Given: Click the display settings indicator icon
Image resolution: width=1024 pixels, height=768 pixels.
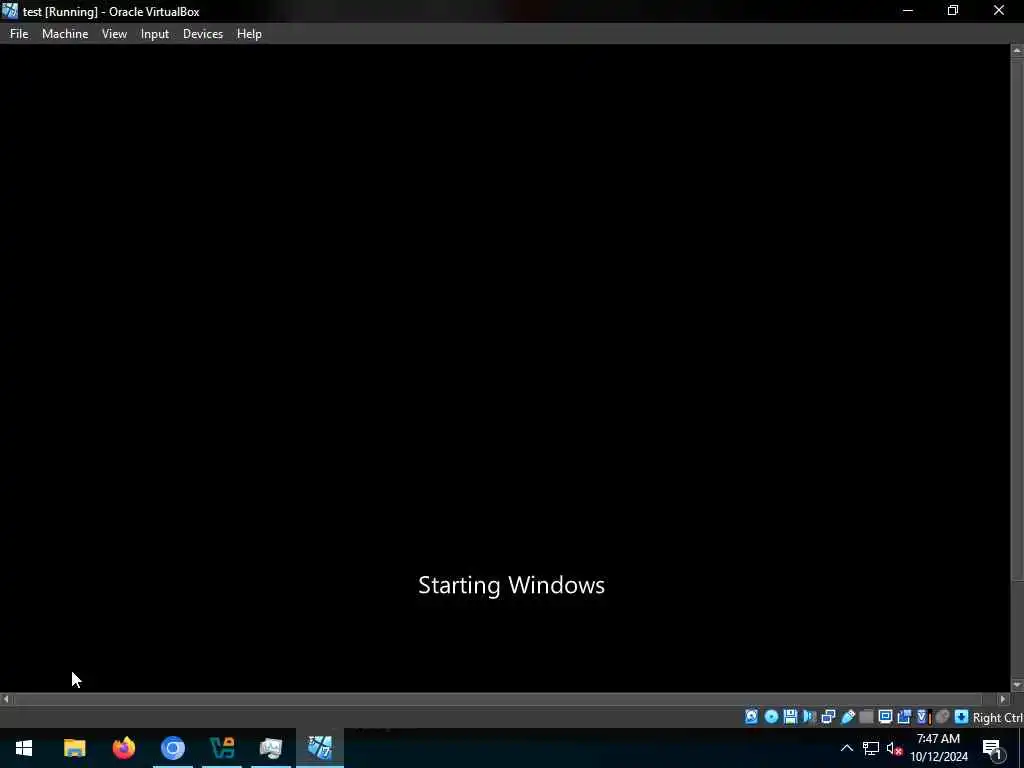Looking at the screenshot, I should 886,717.
